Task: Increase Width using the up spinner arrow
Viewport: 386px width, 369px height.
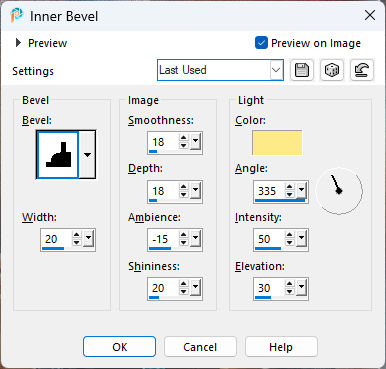Action: (77, 235)
